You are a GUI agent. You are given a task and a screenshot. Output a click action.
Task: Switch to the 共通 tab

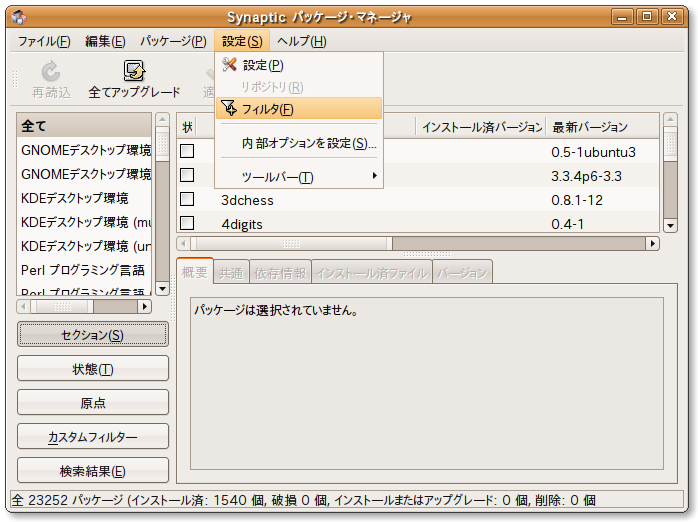(231, 273)
